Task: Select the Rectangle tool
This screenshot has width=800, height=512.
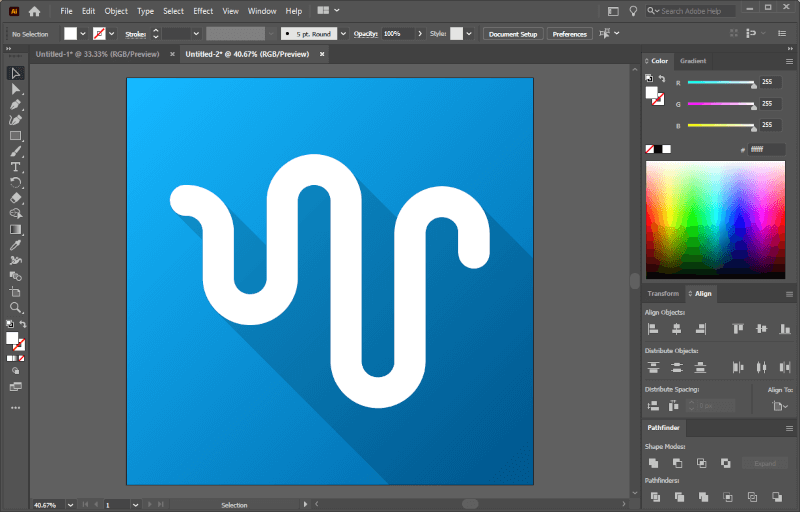Action: (x=15, y=136)
